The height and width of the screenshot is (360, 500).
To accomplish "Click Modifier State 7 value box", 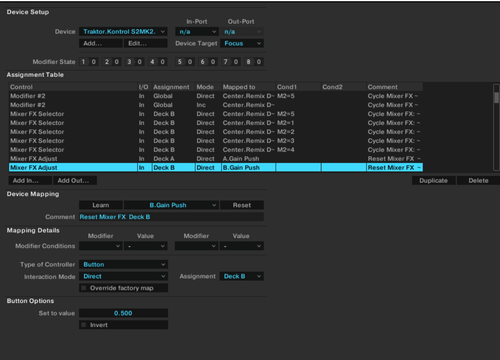I will 236,62.
